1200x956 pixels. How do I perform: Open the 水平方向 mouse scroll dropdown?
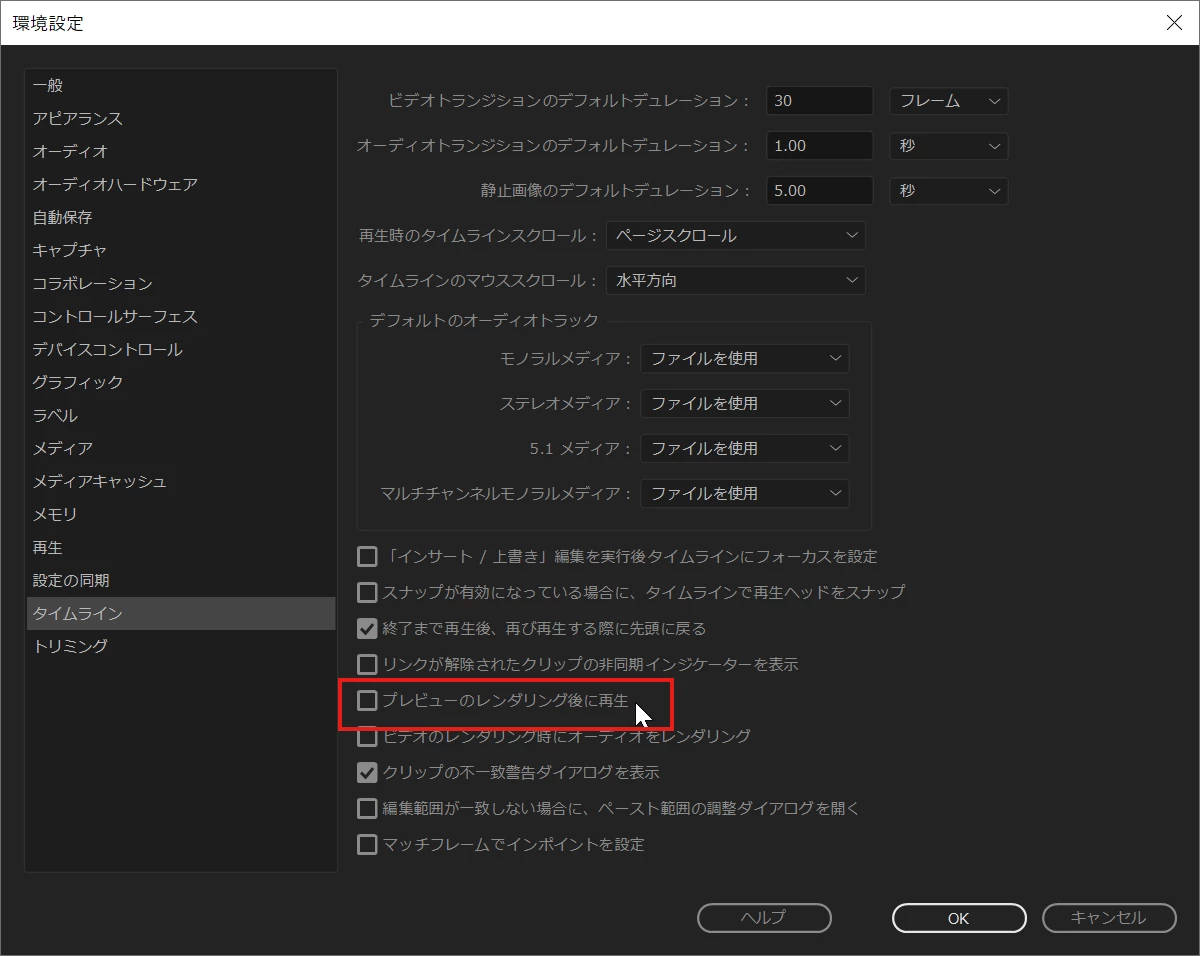point(736,281)
